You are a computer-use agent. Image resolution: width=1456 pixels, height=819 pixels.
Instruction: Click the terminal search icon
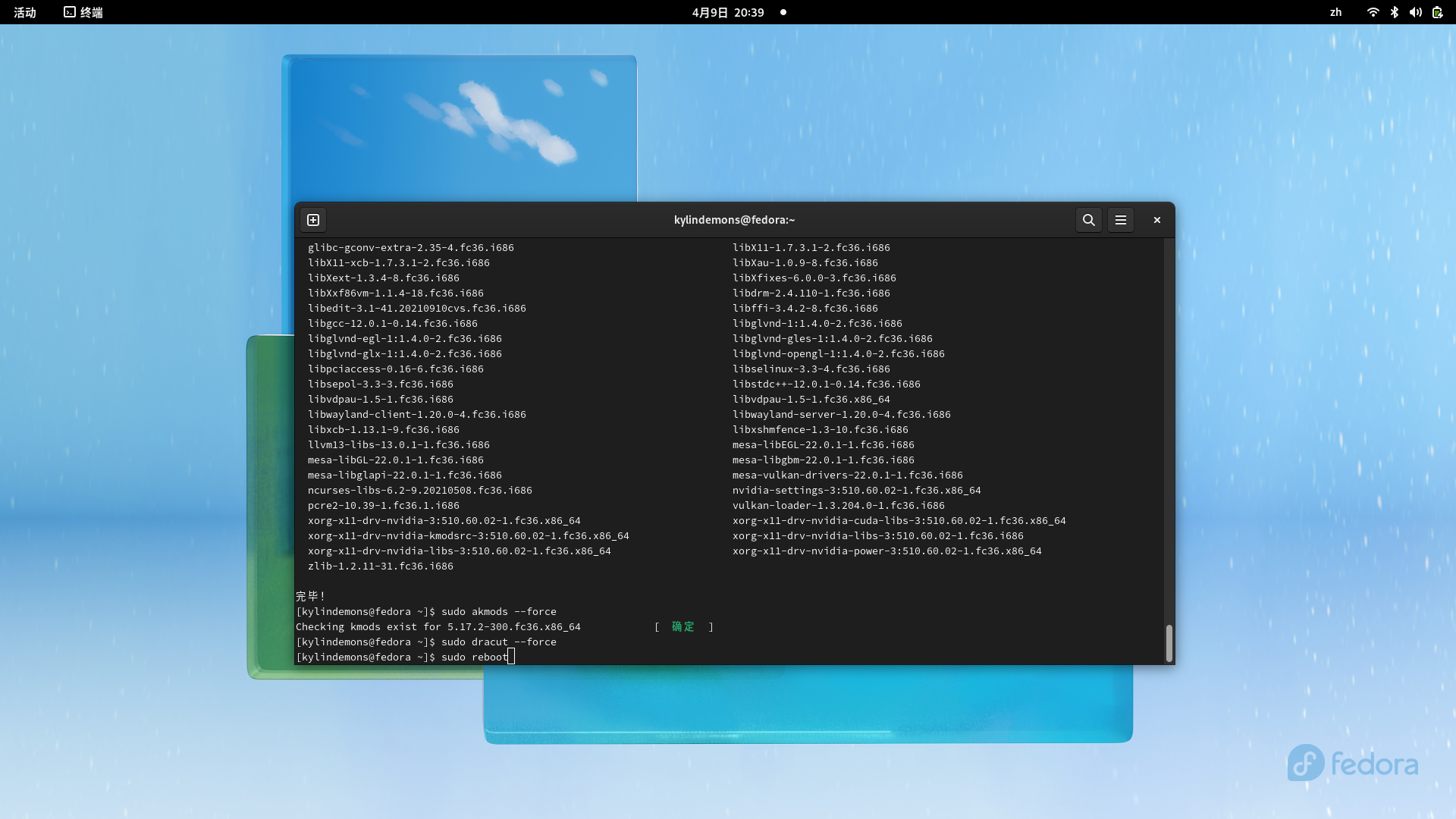point(1088,220)
